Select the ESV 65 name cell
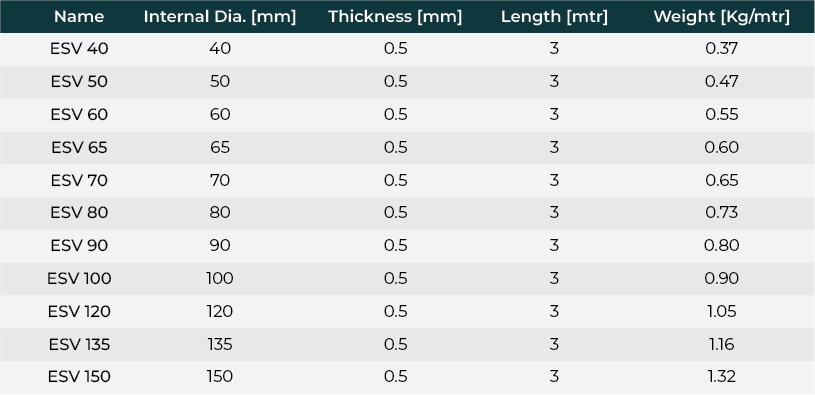This screenshot has width=815, height=395. pyautogui.click(x=79, y=148)
